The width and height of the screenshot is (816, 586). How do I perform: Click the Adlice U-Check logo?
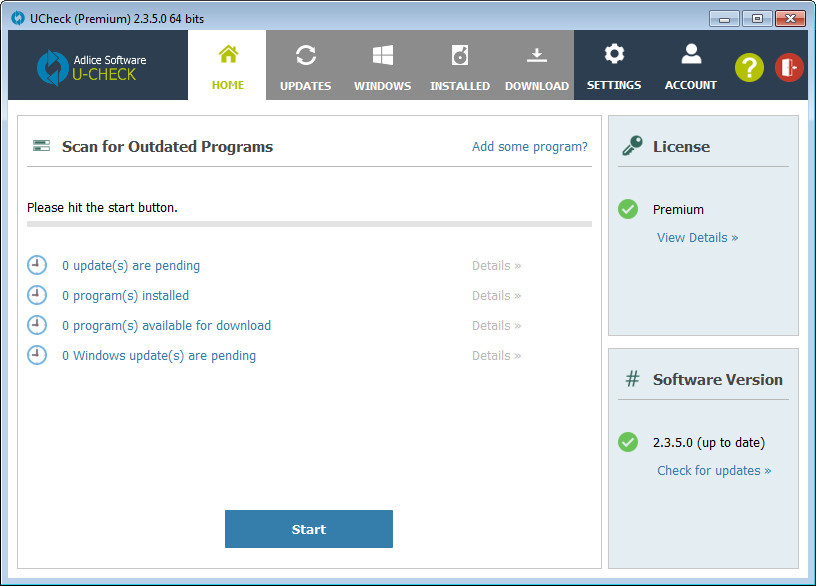(92, 68)
